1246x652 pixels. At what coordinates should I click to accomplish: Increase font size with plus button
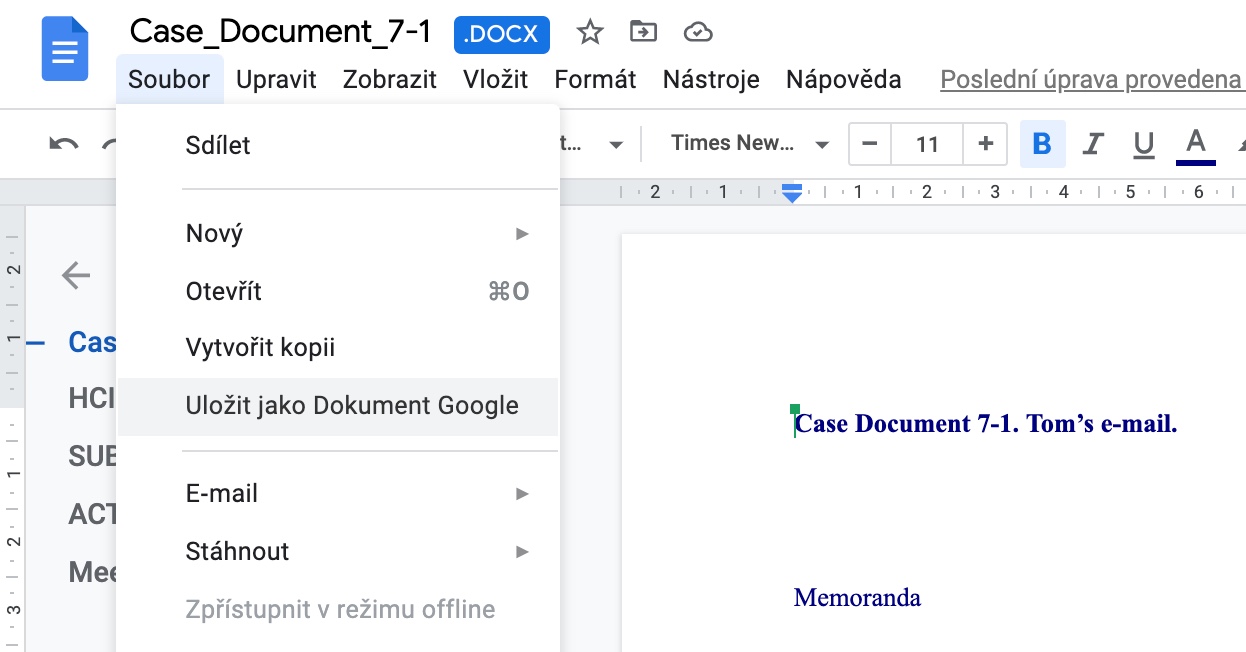click(985, 144)
